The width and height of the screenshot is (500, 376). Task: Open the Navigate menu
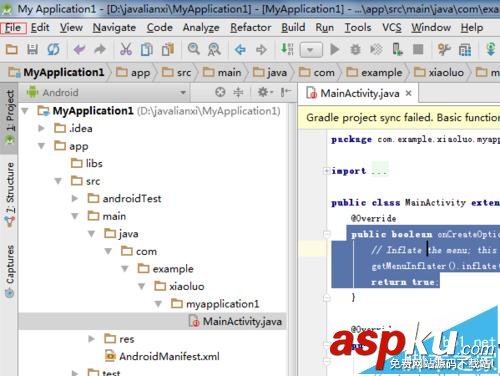tap(114, 27)
